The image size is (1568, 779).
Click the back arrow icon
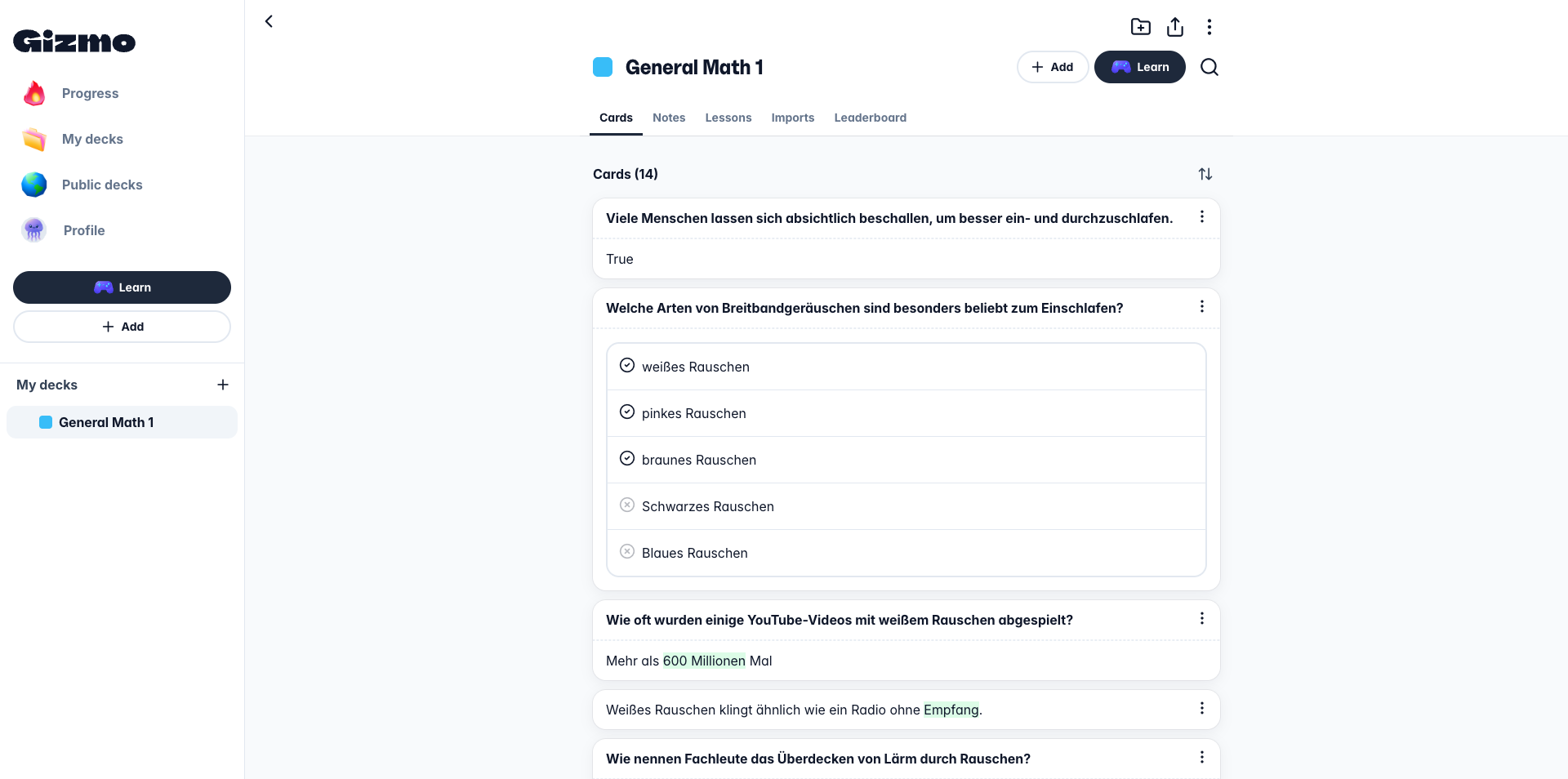point(269,21)
